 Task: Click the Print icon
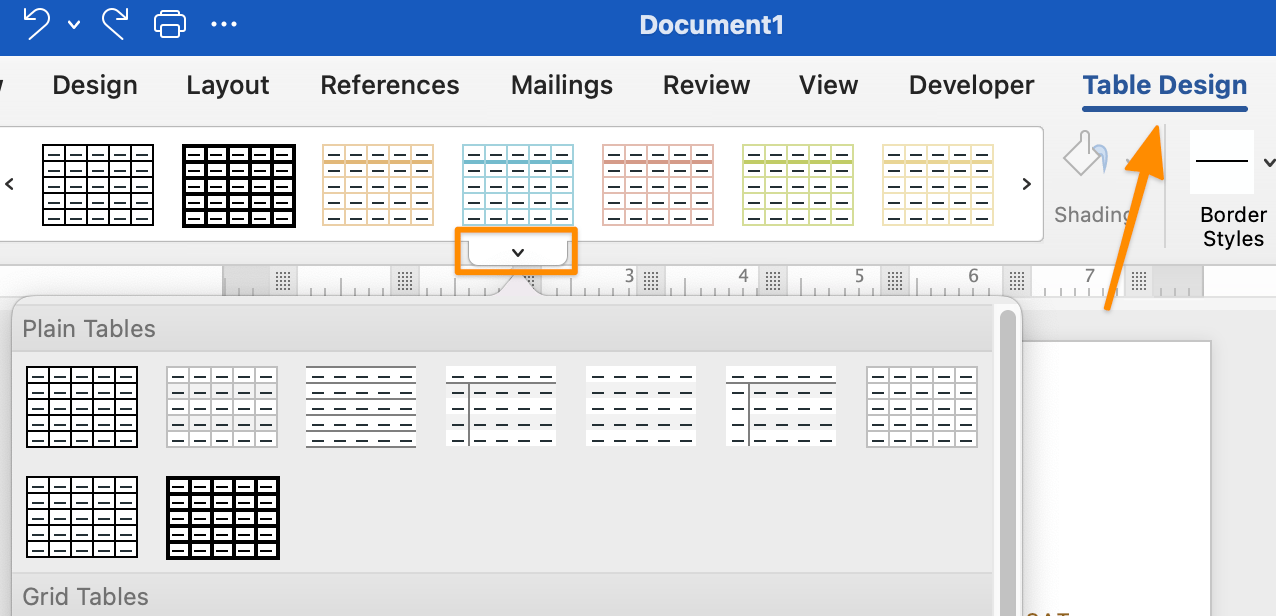170,24
